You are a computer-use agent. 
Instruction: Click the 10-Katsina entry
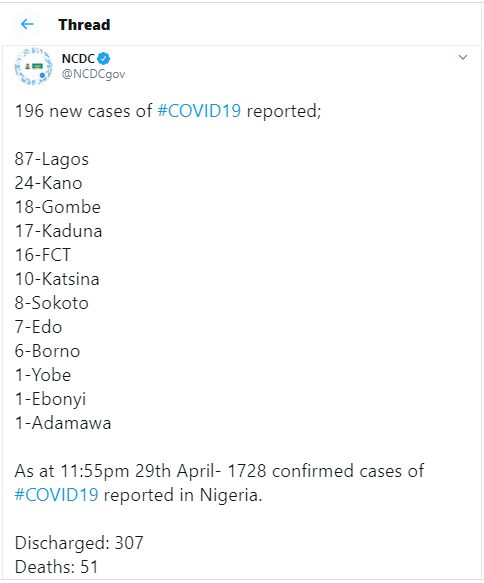point(57,279)
